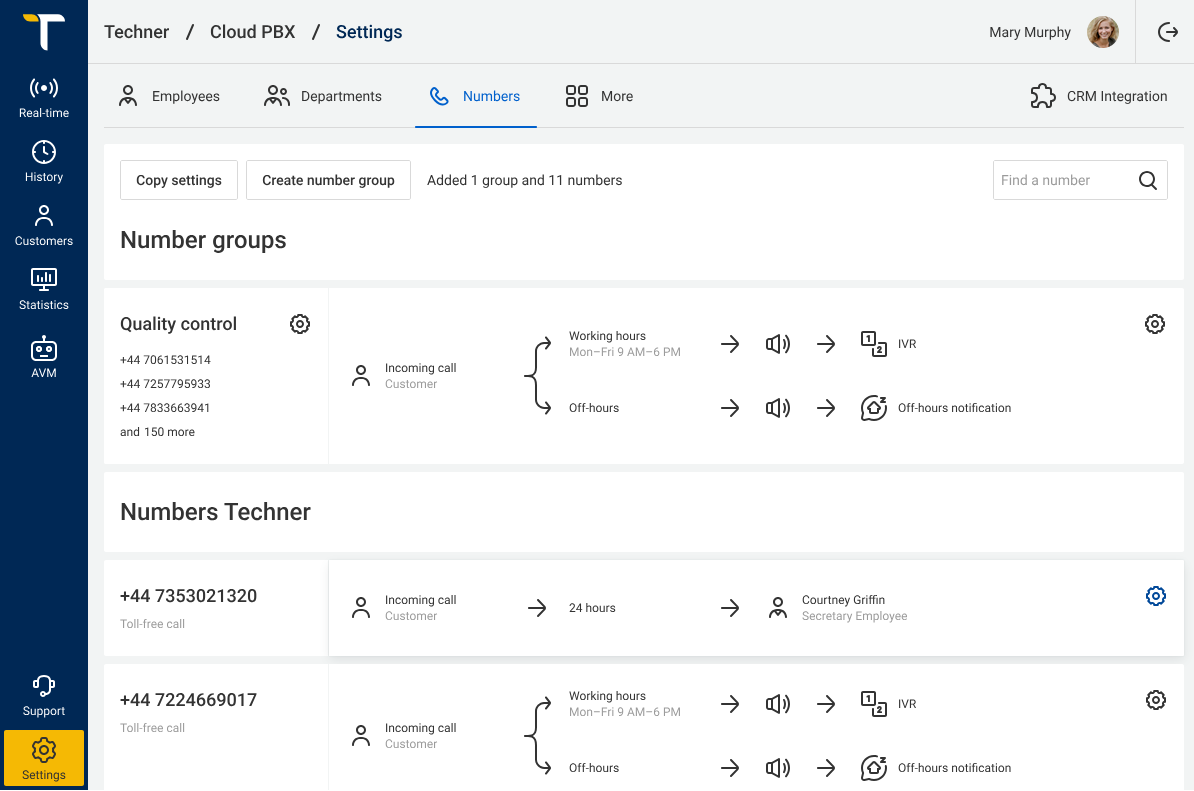The image size is (1194, 791).
Task: Click Settings in the sidebar
Action: click(x=43, y=758)
